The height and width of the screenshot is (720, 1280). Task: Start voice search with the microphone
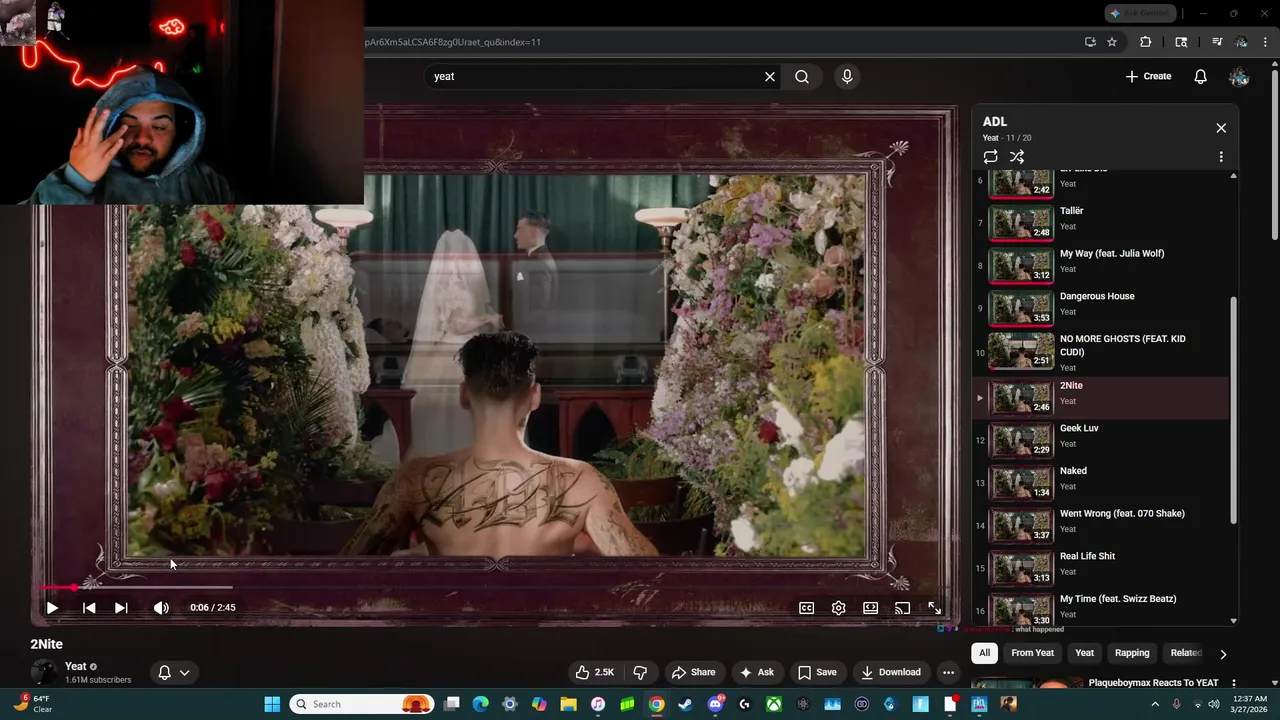click(x=847, y=76)
